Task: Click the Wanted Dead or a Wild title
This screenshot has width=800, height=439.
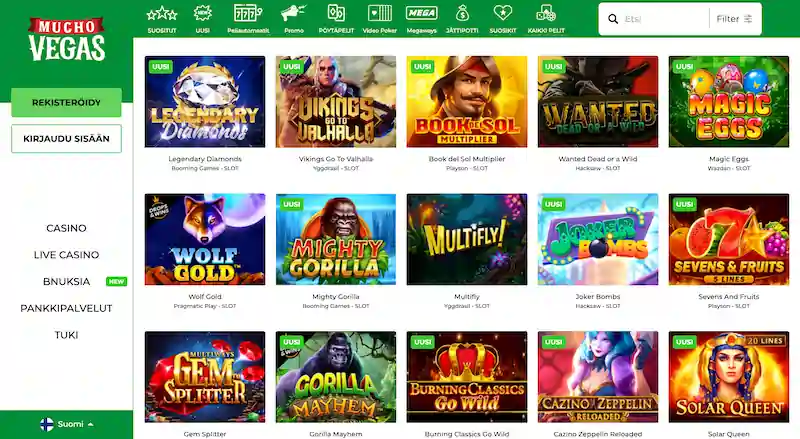Action: [598, 159]
